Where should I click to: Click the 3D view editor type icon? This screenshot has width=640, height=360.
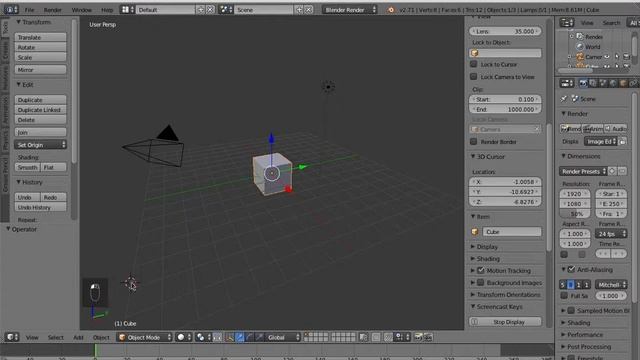(x=11, y=337)
